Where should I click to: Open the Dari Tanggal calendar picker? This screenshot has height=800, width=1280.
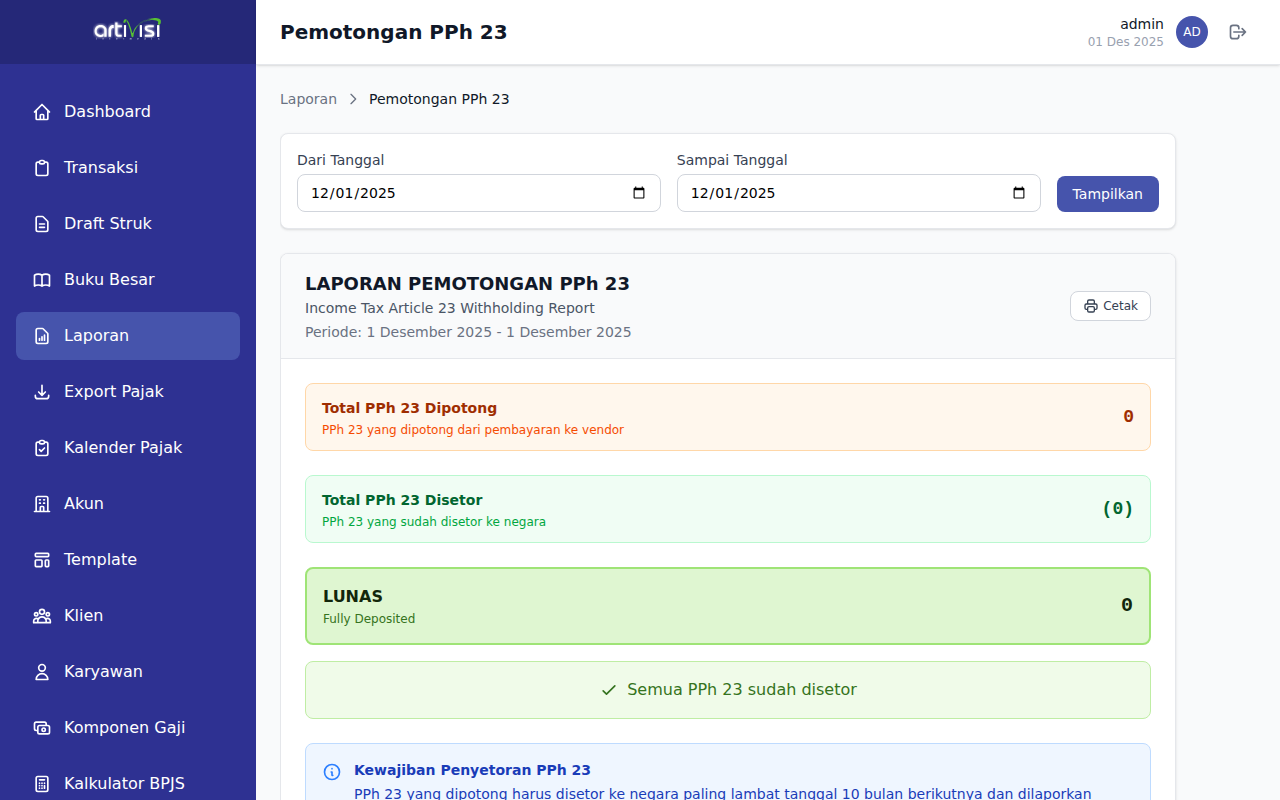point(639,193)
